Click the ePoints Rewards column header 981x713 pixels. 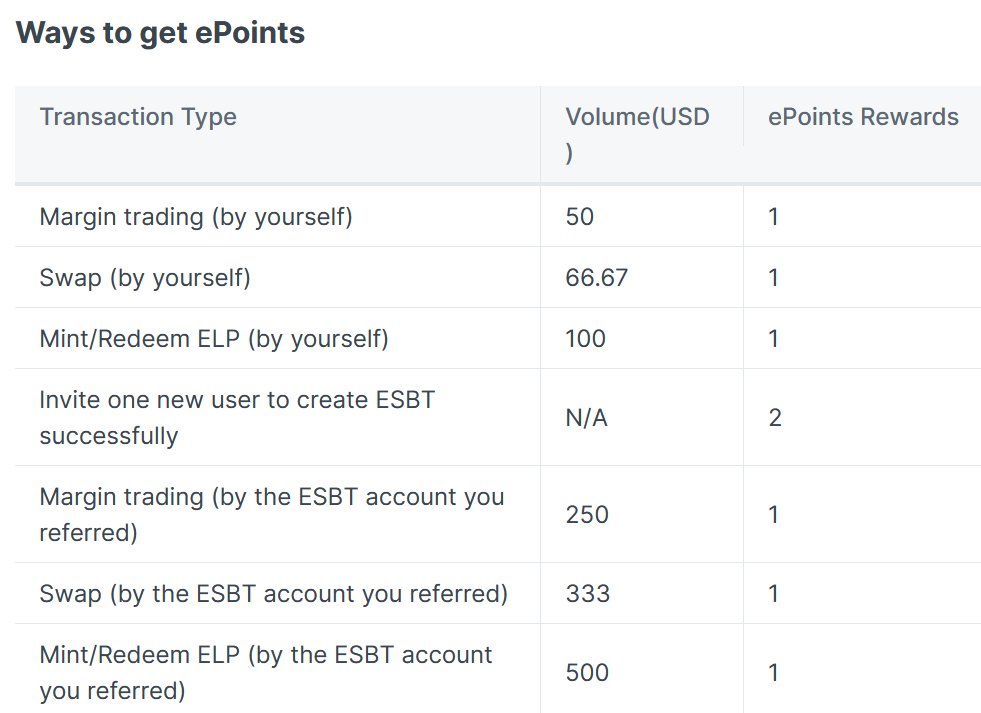coord(863,117)
